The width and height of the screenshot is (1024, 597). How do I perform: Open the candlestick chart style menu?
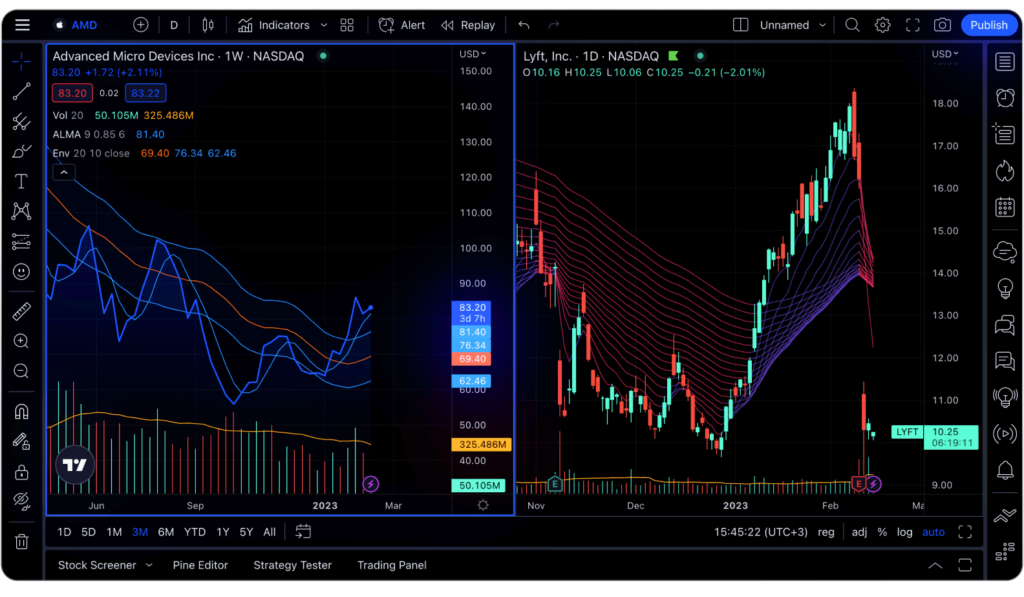[208, 25]
